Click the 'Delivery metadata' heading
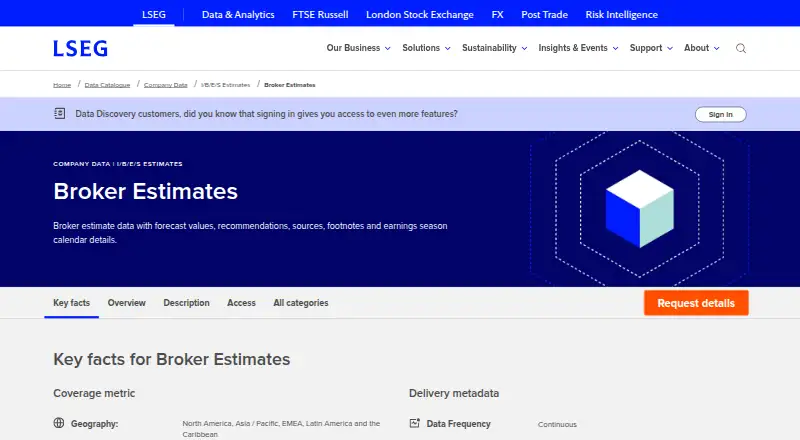The width and height of the screenshot is (800, 440). click(x=454, y=393)
